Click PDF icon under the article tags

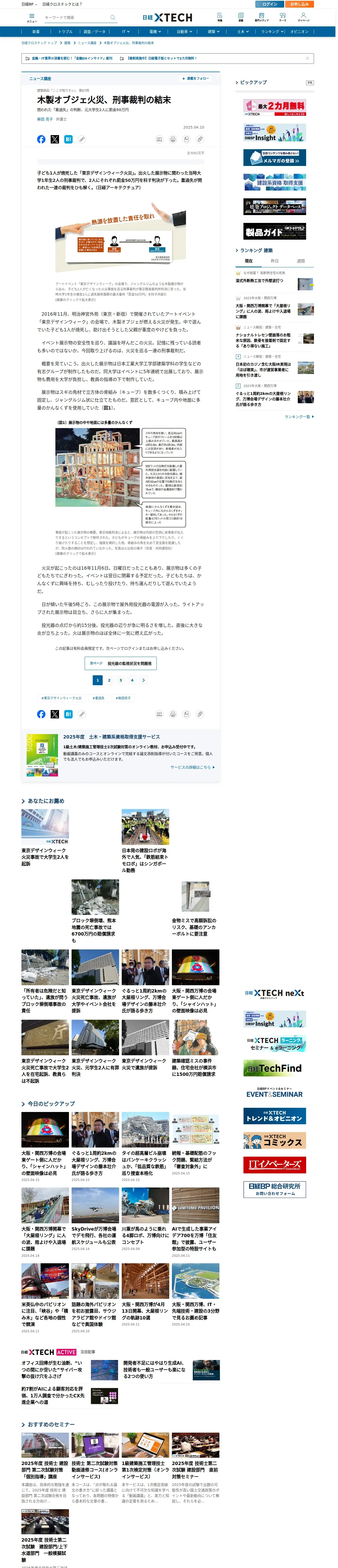(x=186, y=714)
